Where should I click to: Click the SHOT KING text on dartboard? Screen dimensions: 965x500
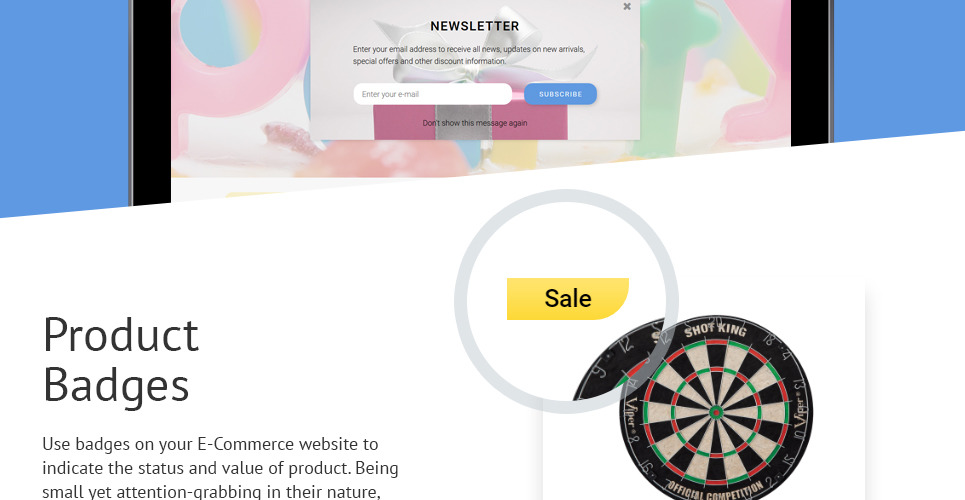click(715, 331)
